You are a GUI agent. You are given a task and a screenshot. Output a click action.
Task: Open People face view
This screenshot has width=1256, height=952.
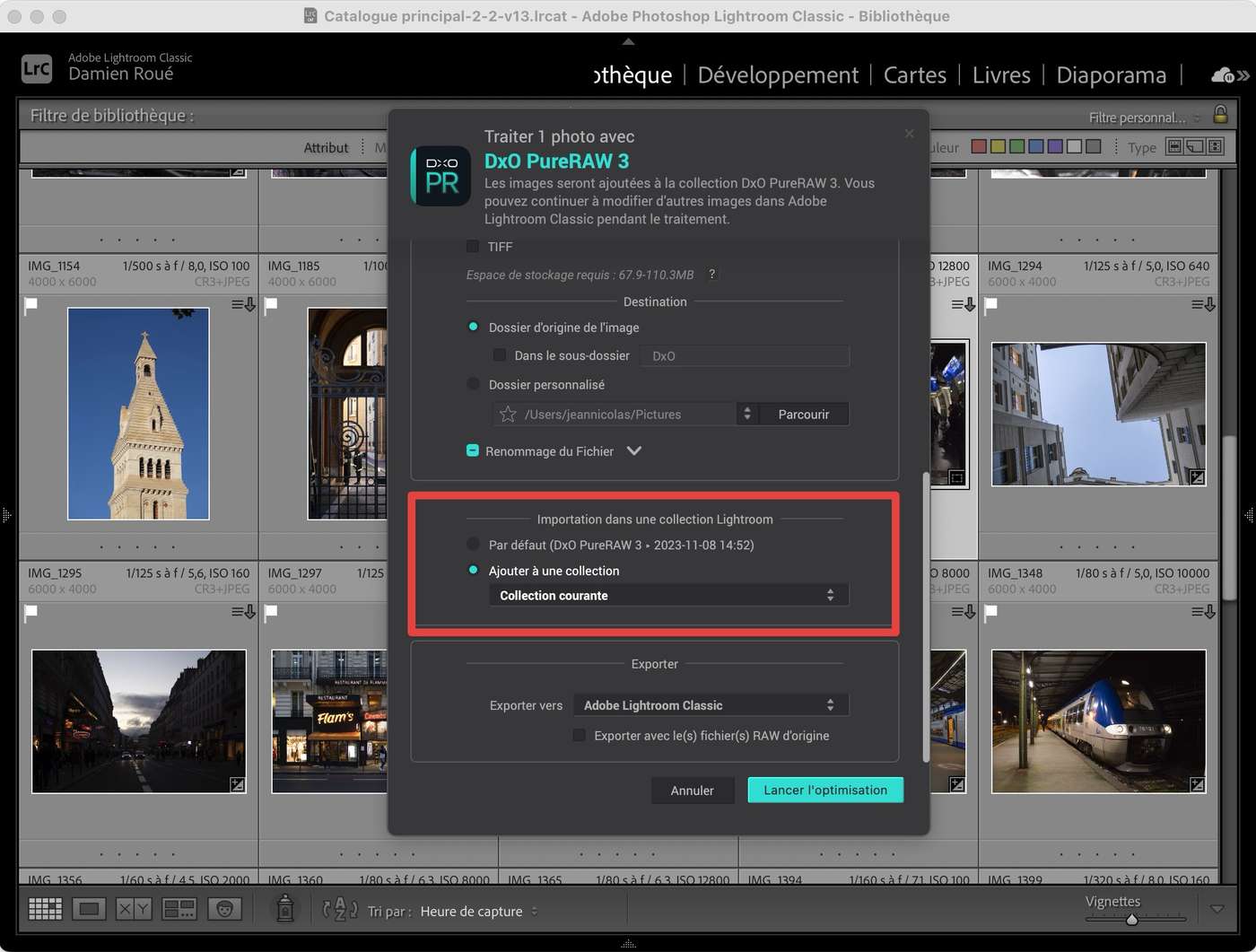pyautogui.click(x=224, y=909)
